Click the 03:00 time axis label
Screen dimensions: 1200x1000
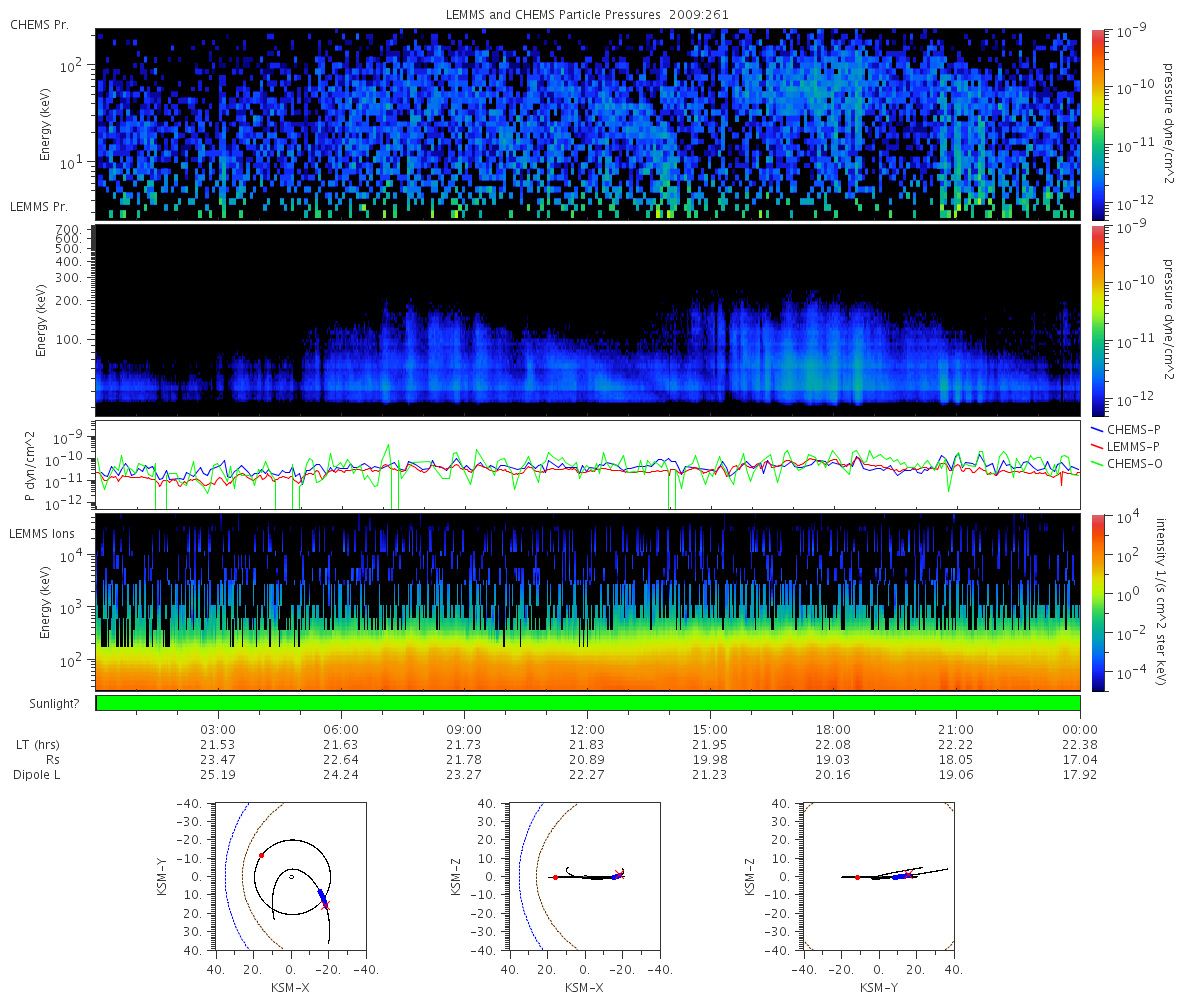click(x=218, y=729)
